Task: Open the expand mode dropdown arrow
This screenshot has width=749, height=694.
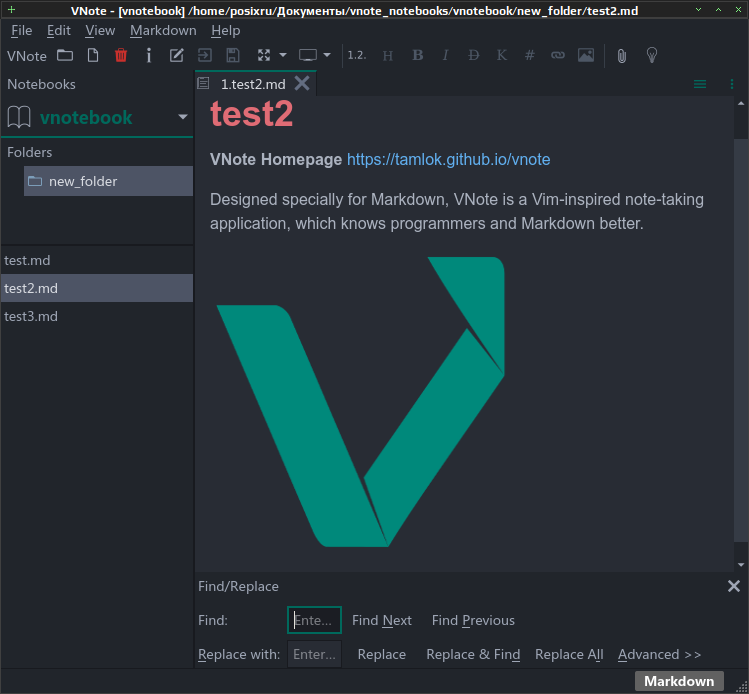Action: 283,55
